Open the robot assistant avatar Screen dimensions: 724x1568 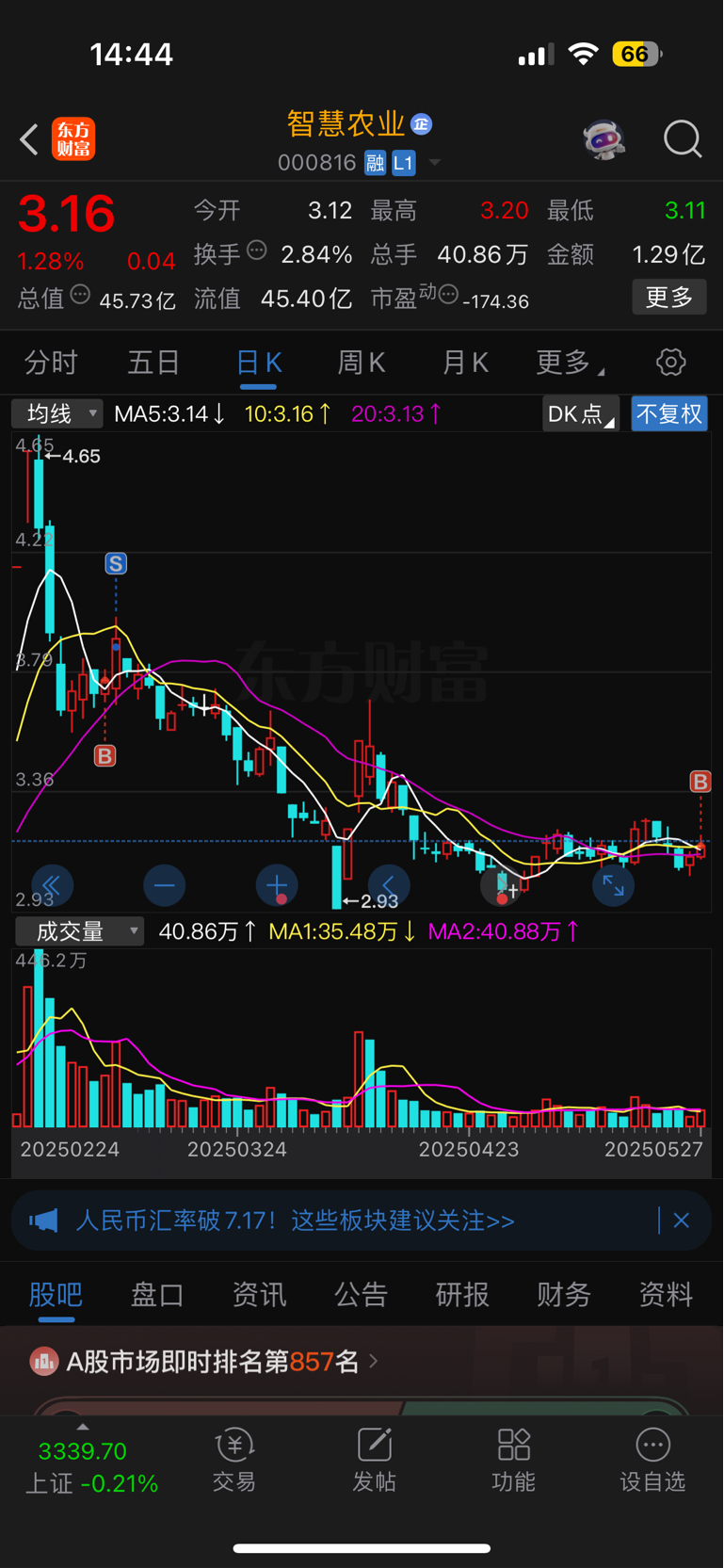click(x=603, y=139)
